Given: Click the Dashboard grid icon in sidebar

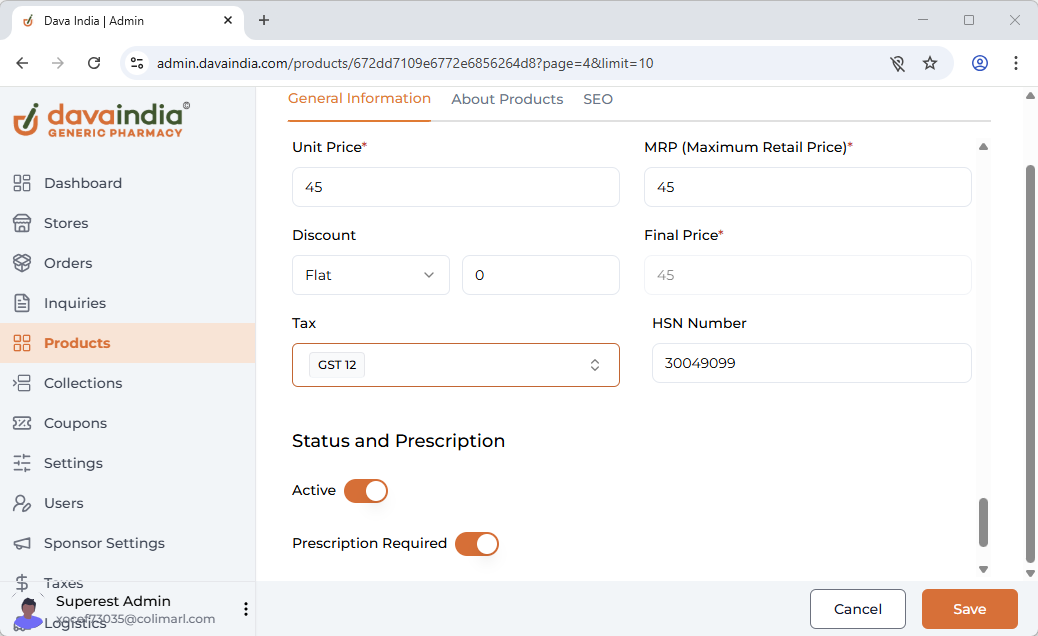Looking at the screenshot, I should point(22,183).
